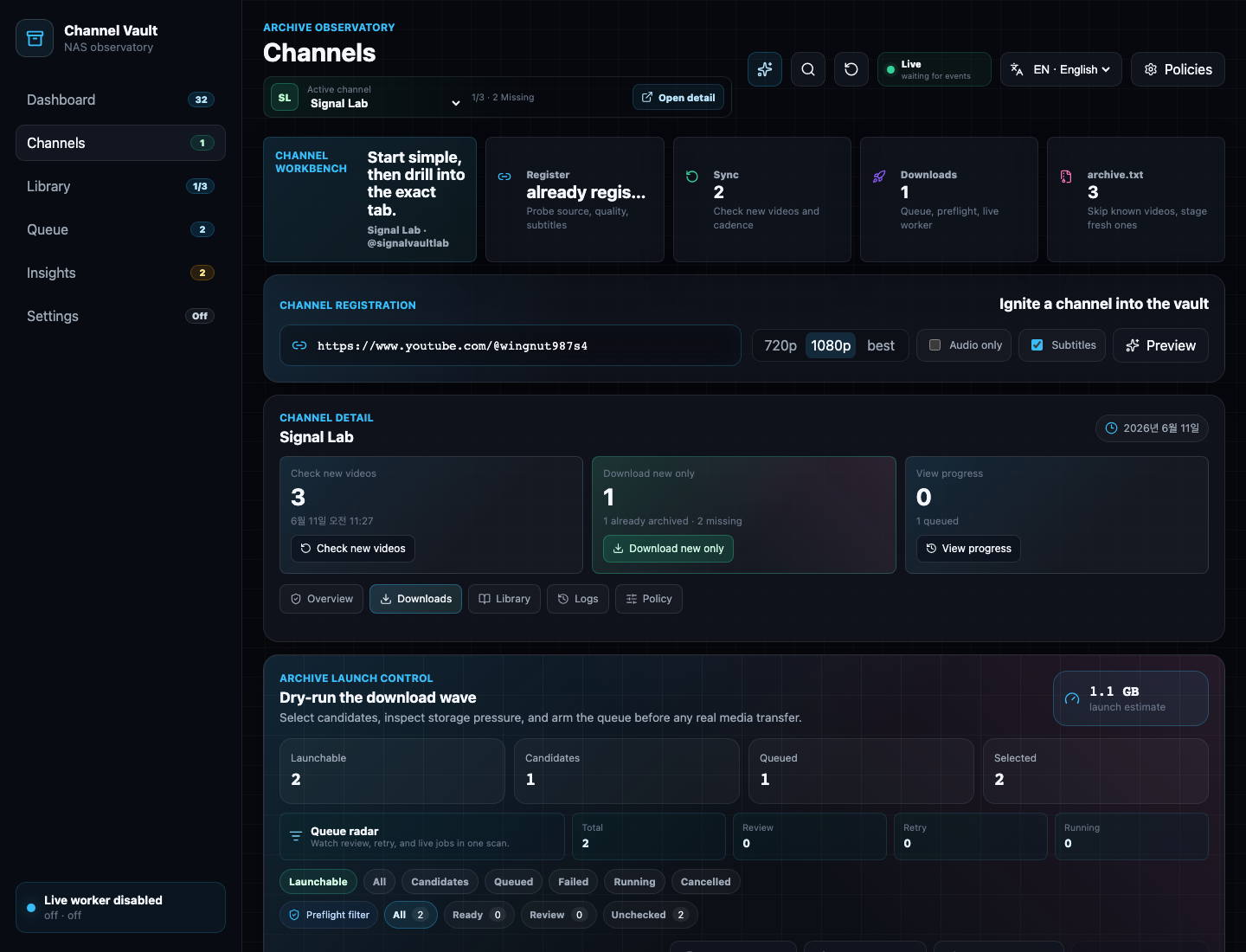The width and height of the screenshot is (1246, 952).
Task: Click the View progress button
Action: 968,549
